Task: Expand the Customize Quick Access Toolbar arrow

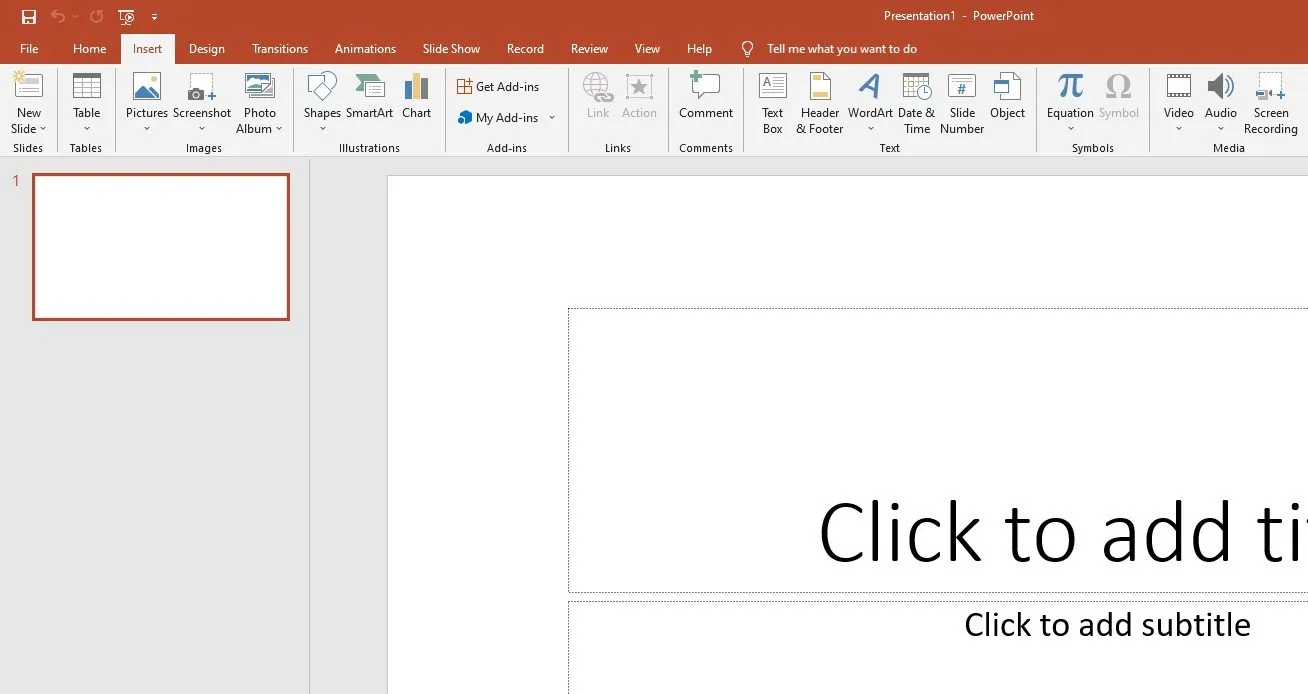Action: (154, 17)
